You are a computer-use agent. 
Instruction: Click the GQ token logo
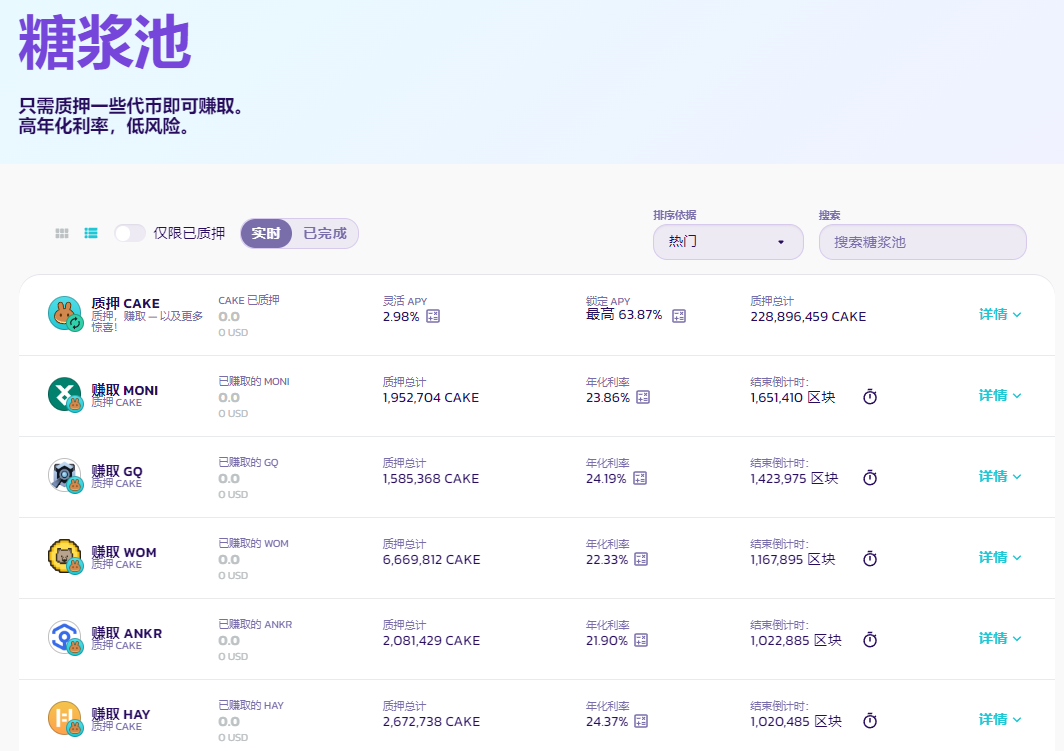[65, 476]
